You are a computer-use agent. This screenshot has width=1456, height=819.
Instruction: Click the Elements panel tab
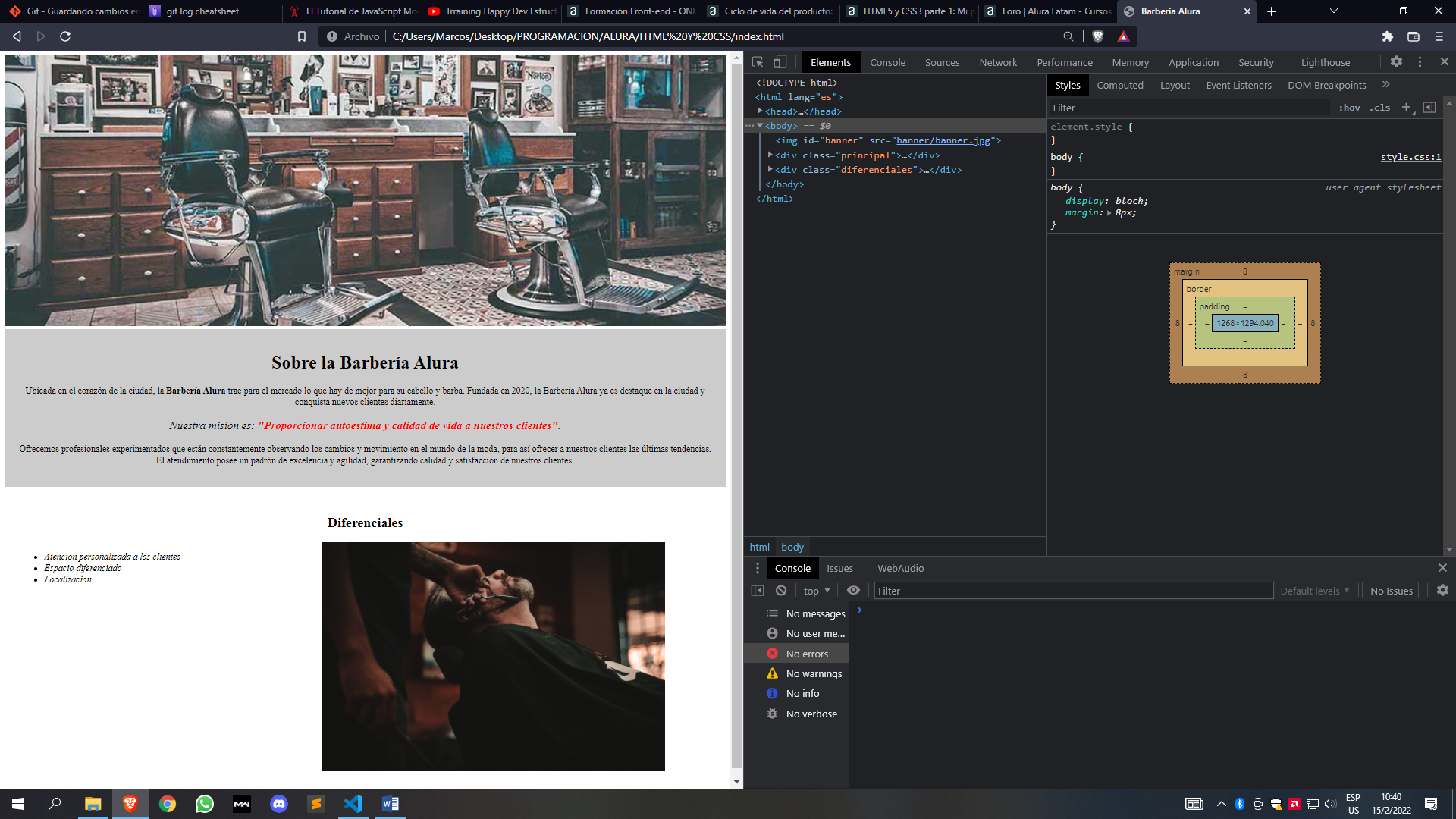pyautogui.click(x=831, y=62)
